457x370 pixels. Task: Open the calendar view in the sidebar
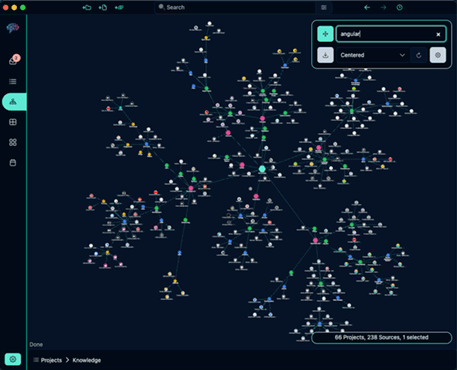coord(13,163)
